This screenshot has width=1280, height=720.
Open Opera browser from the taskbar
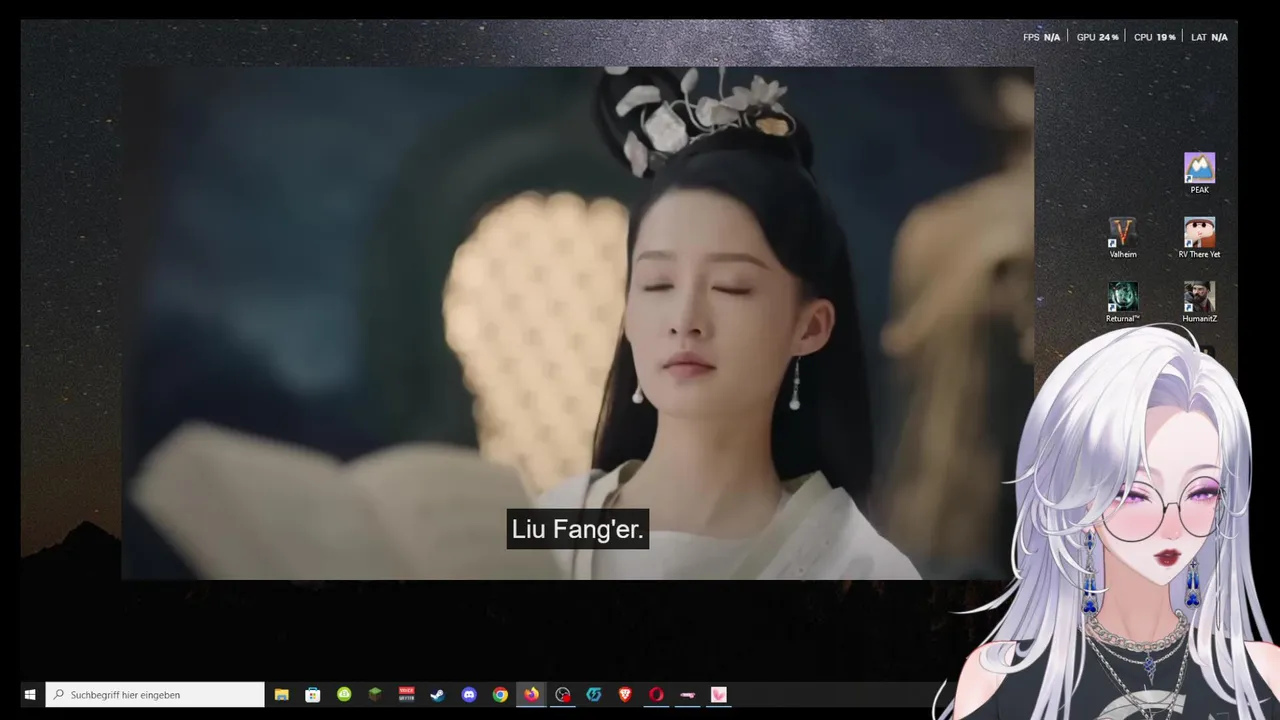point(656,694)
